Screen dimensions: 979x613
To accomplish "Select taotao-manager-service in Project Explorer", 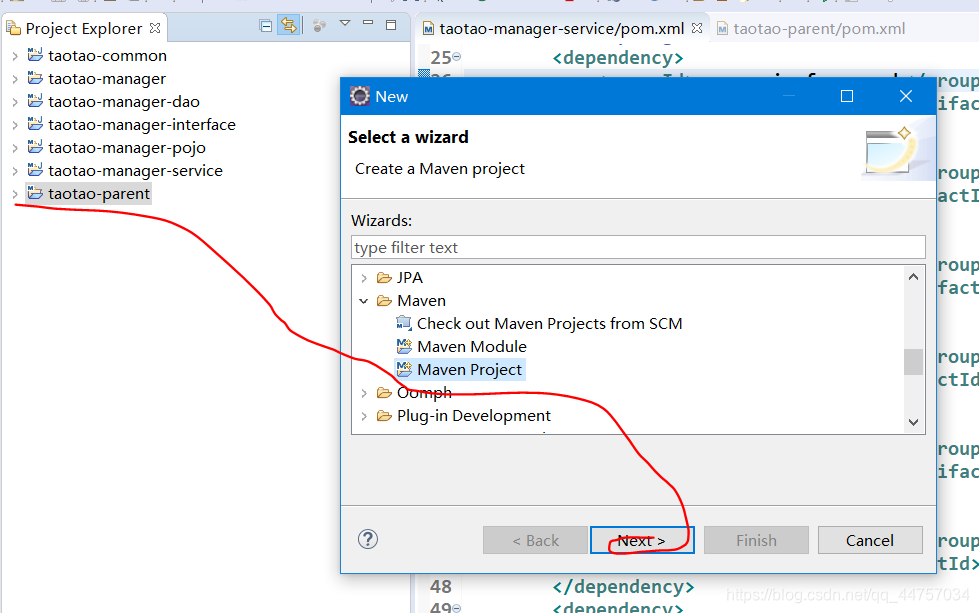I will point(135,171).
